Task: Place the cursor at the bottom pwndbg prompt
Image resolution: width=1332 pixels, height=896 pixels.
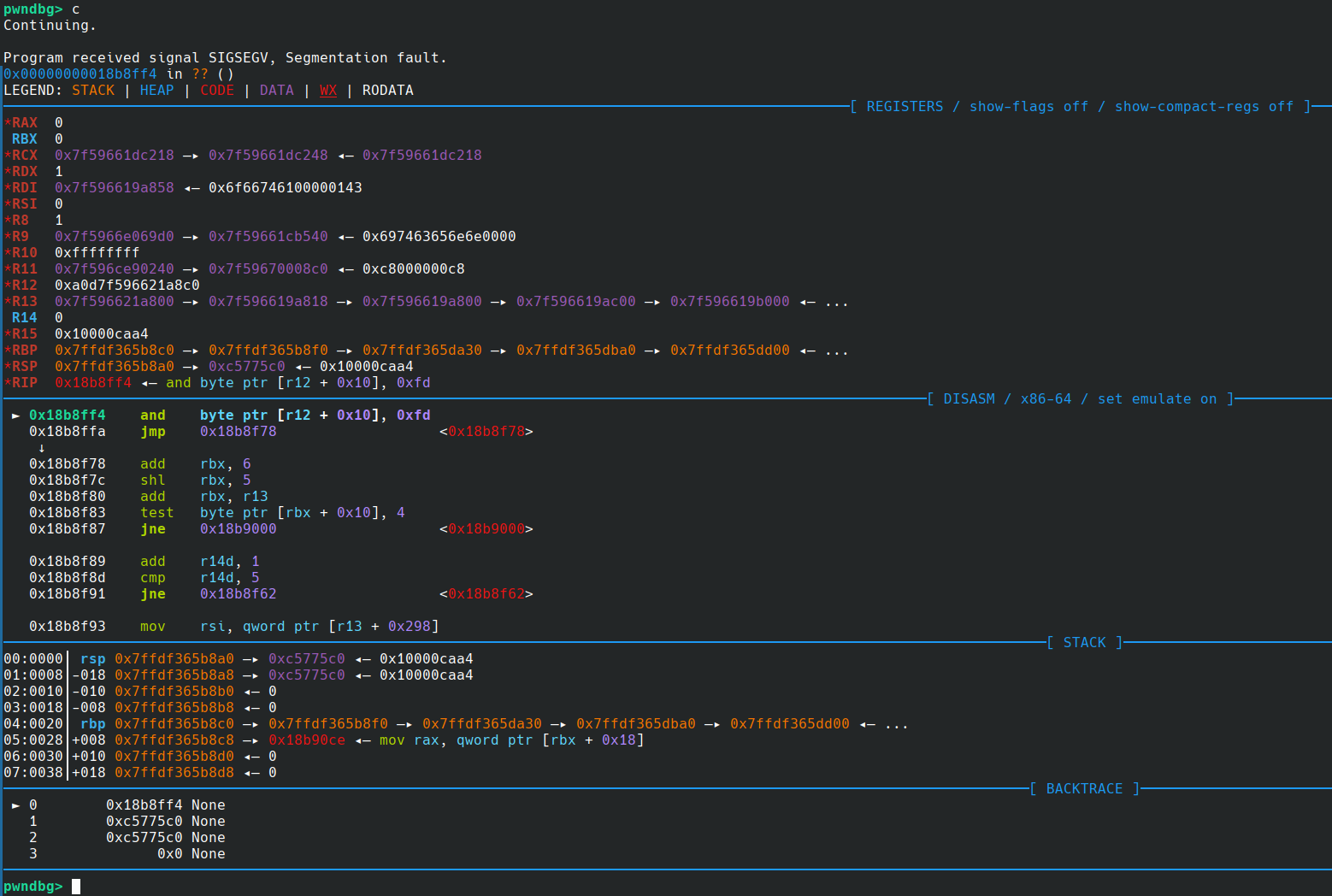Action: [76, 887]
